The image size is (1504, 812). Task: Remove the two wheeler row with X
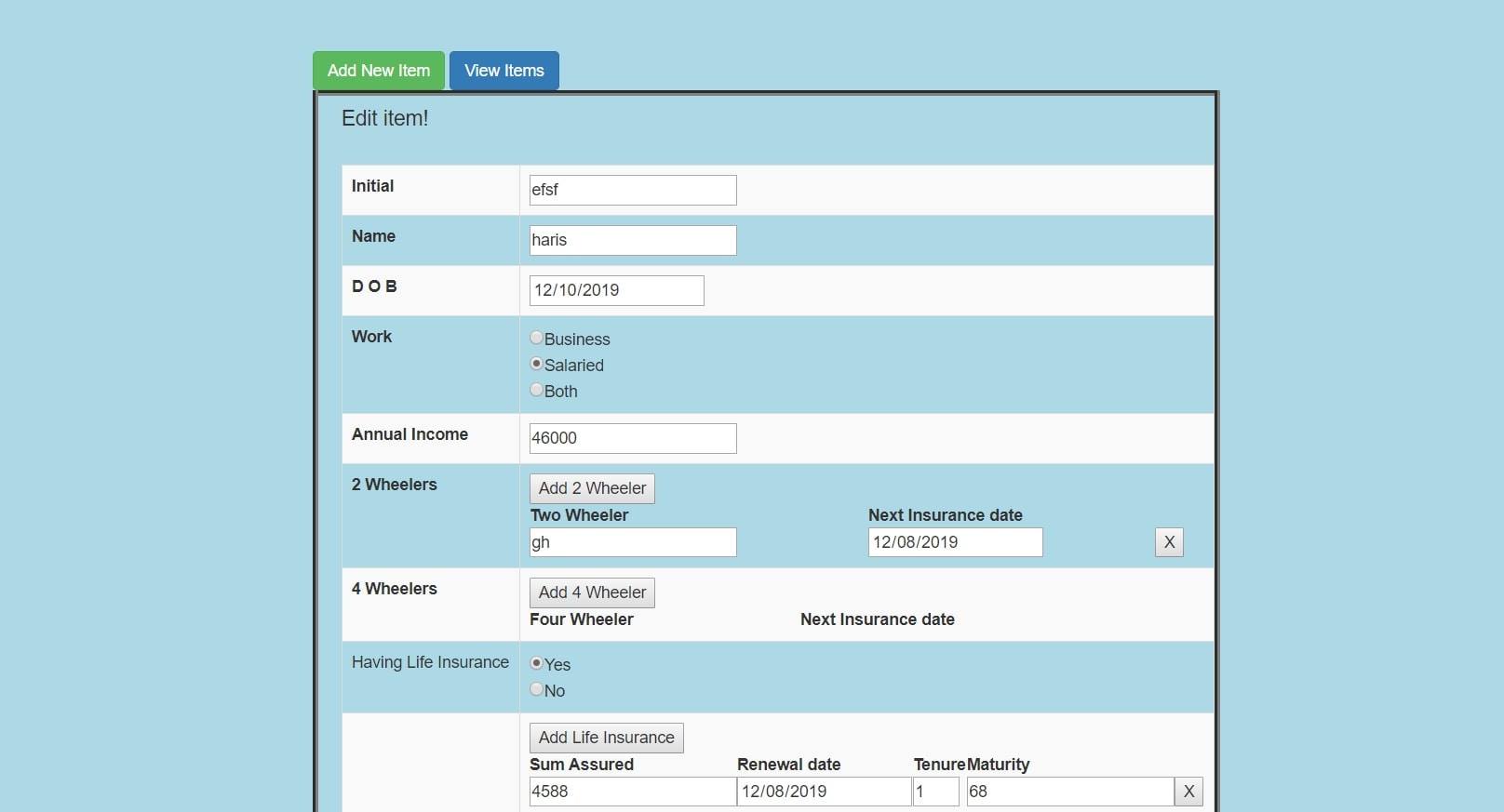click(1169, 542)
